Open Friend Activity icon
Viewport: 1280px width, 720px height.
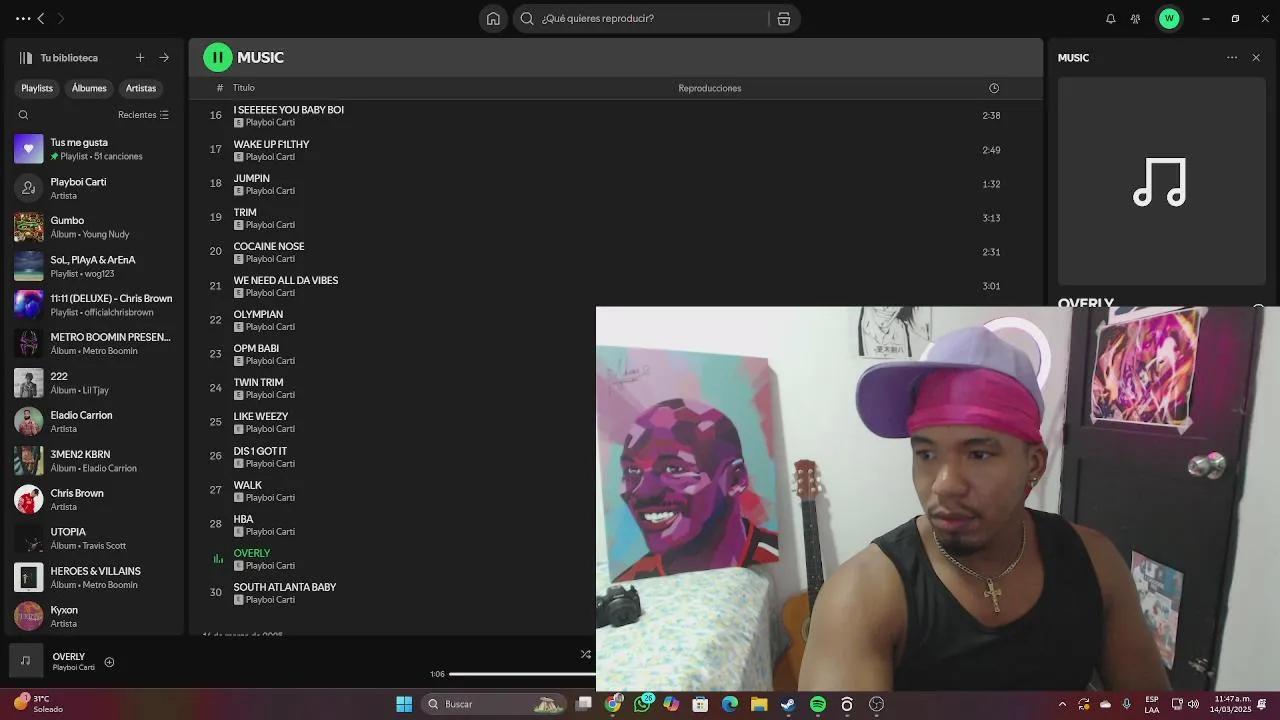1135,19
